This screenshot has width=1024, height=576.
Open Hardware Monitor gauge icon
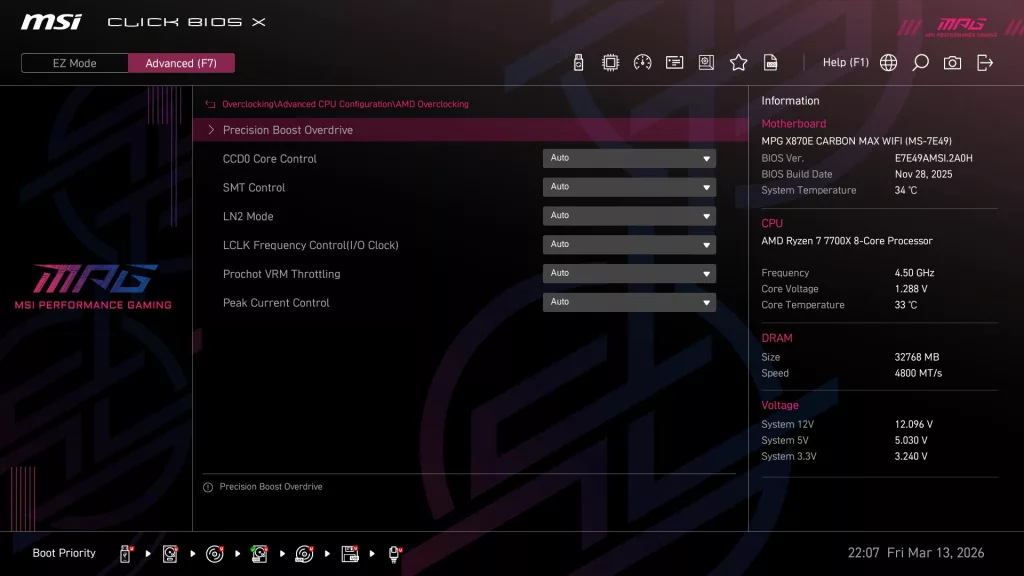(x=642, y=62)
